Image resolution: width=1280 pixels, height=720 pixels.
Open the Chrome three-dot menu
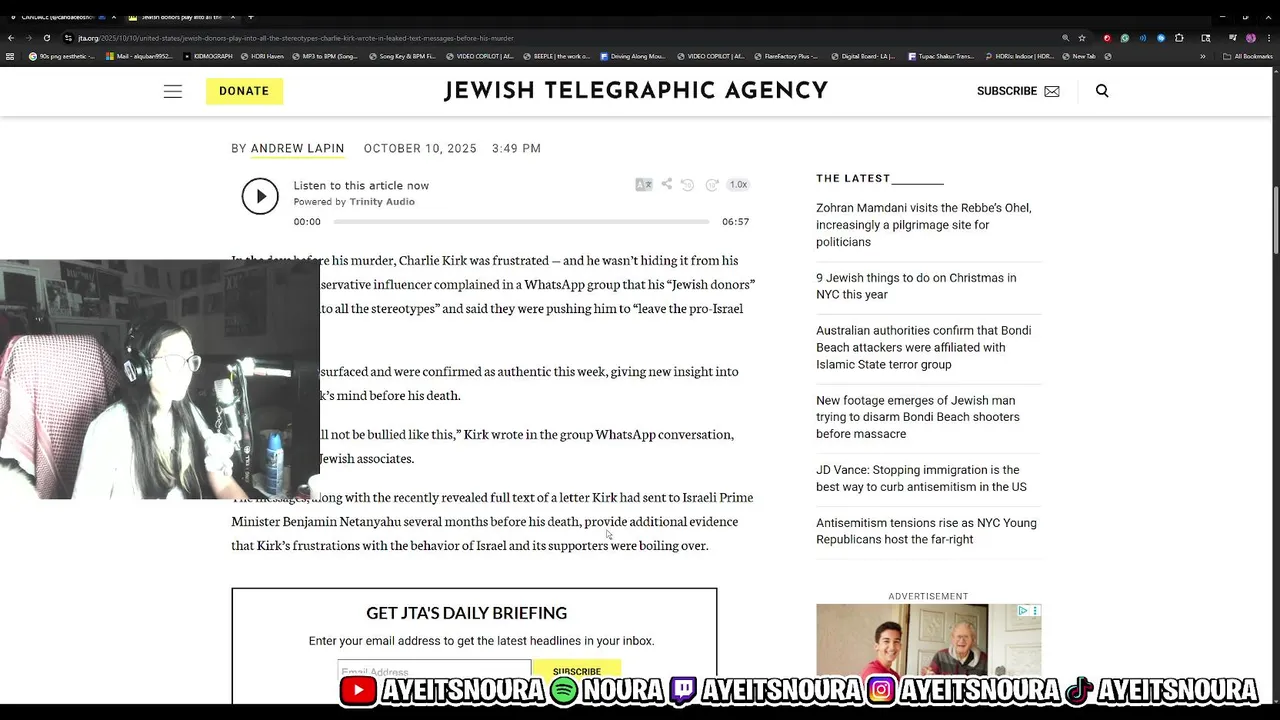point(1269,38)
